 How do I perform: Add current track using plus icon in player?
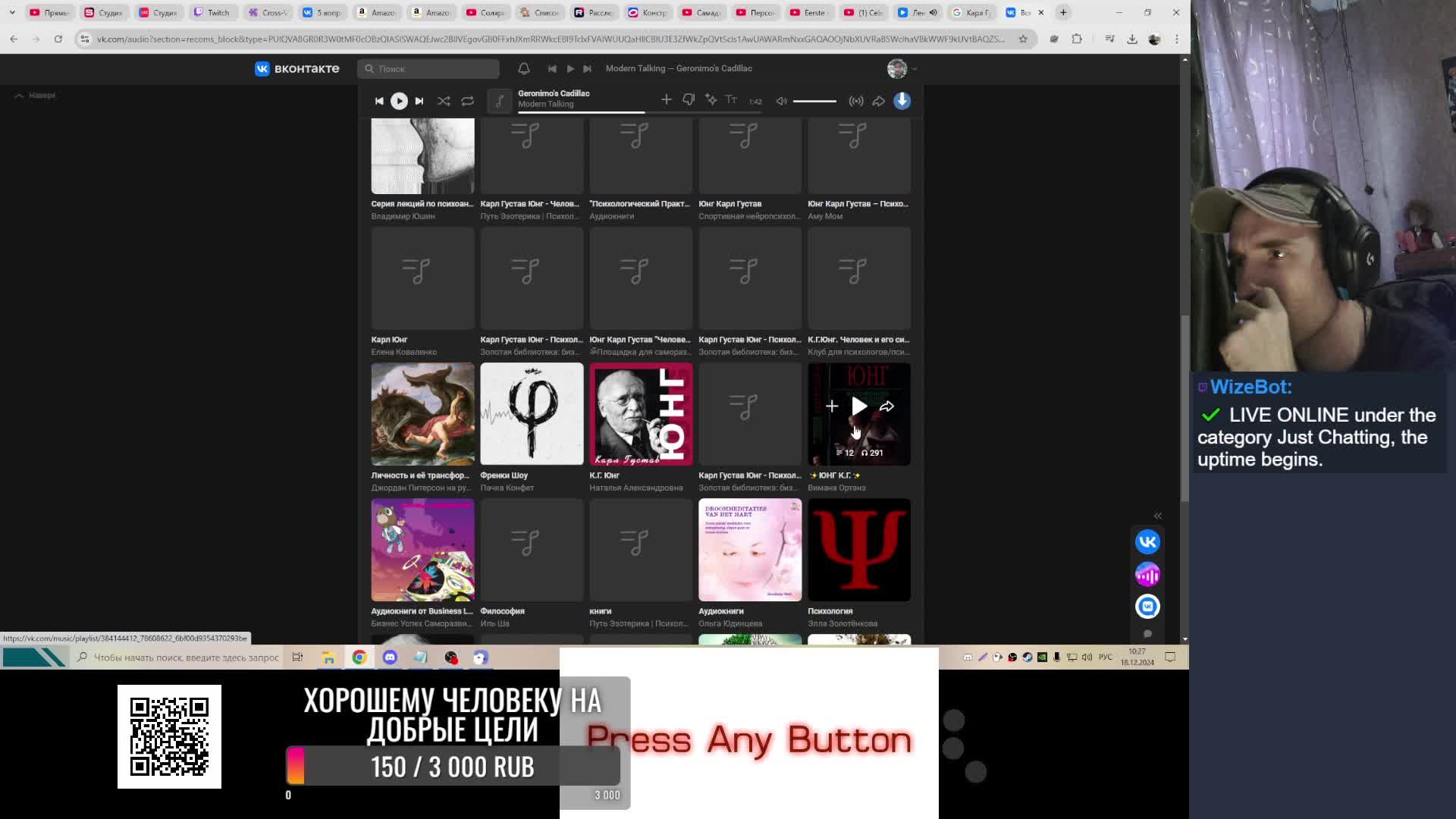tap(666, 100)
